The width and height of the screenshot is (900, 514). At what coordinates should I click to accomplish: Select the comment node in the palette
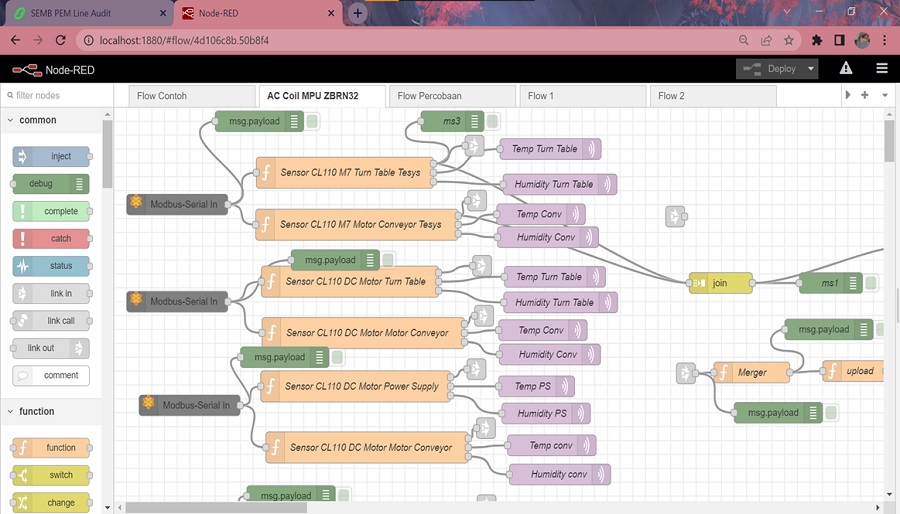click(x=51, y=375)
